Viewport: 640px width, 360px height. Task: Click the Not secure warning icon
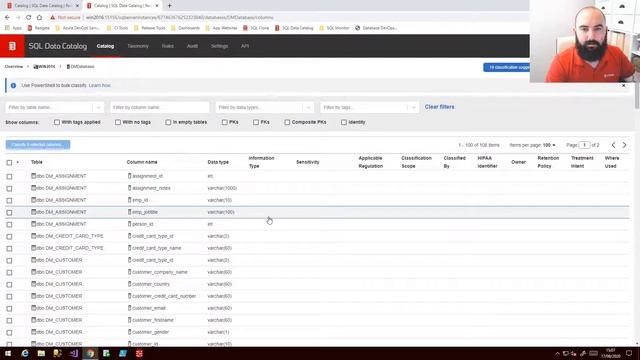coord(52,18)
